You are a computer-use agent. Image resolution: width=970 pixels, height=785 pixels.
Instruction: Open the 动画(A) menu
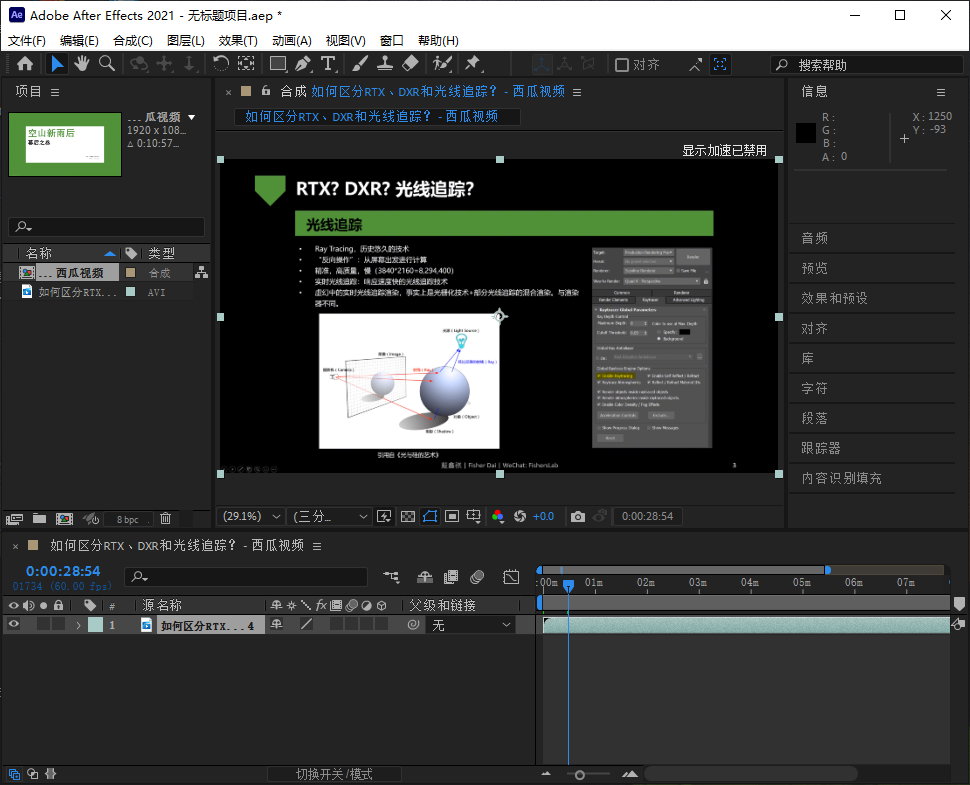tap(291, 41)
